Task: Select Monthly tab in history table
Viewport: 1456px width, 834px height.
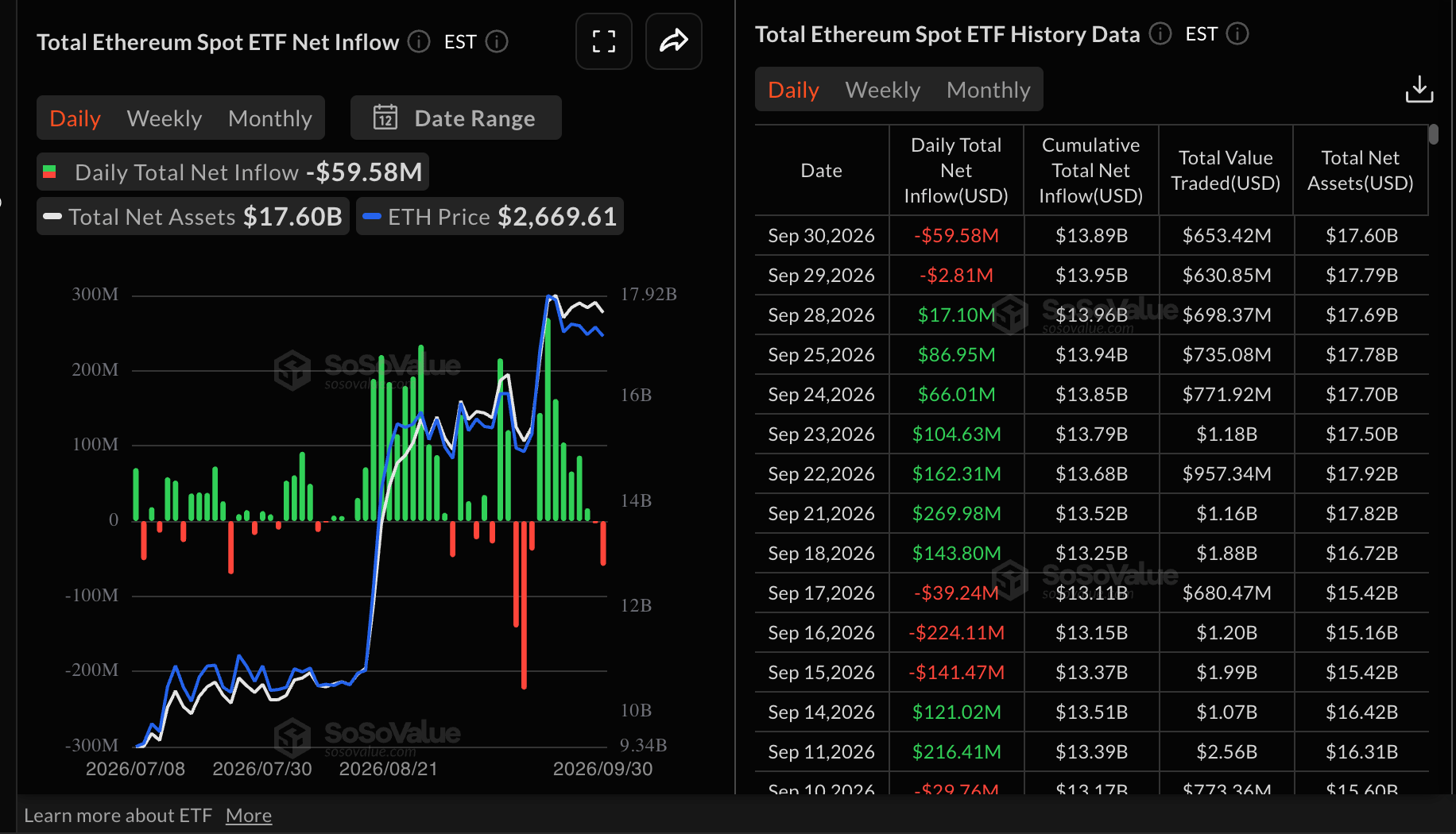Action: [989, 90]
